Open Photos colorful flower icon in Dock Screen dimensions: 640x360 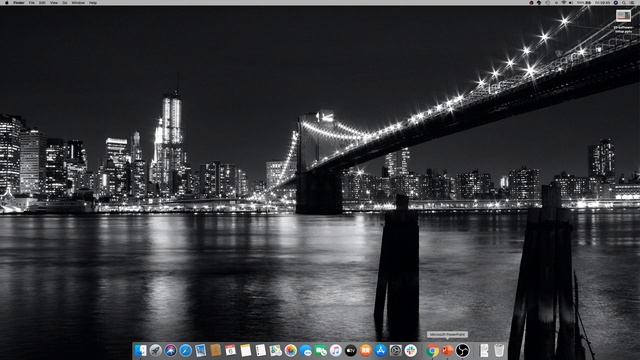291,350
